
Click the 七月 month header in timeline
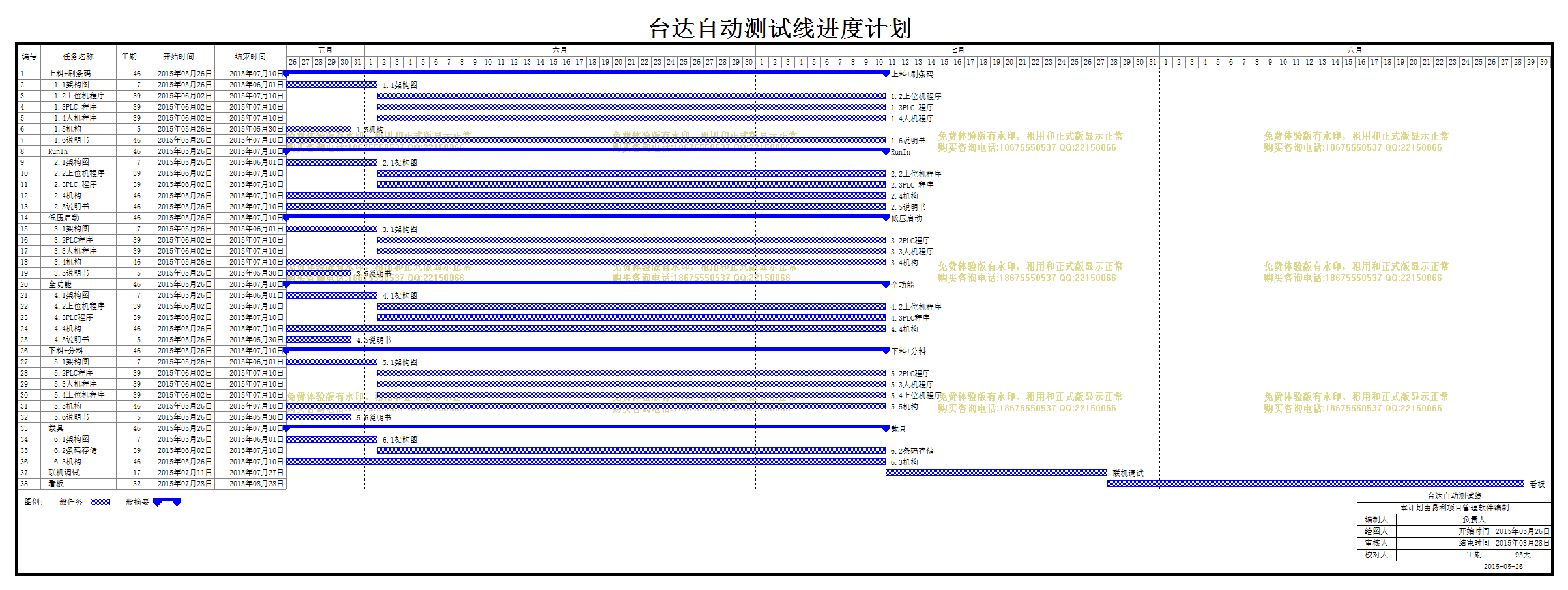click(x=957, y=50)
